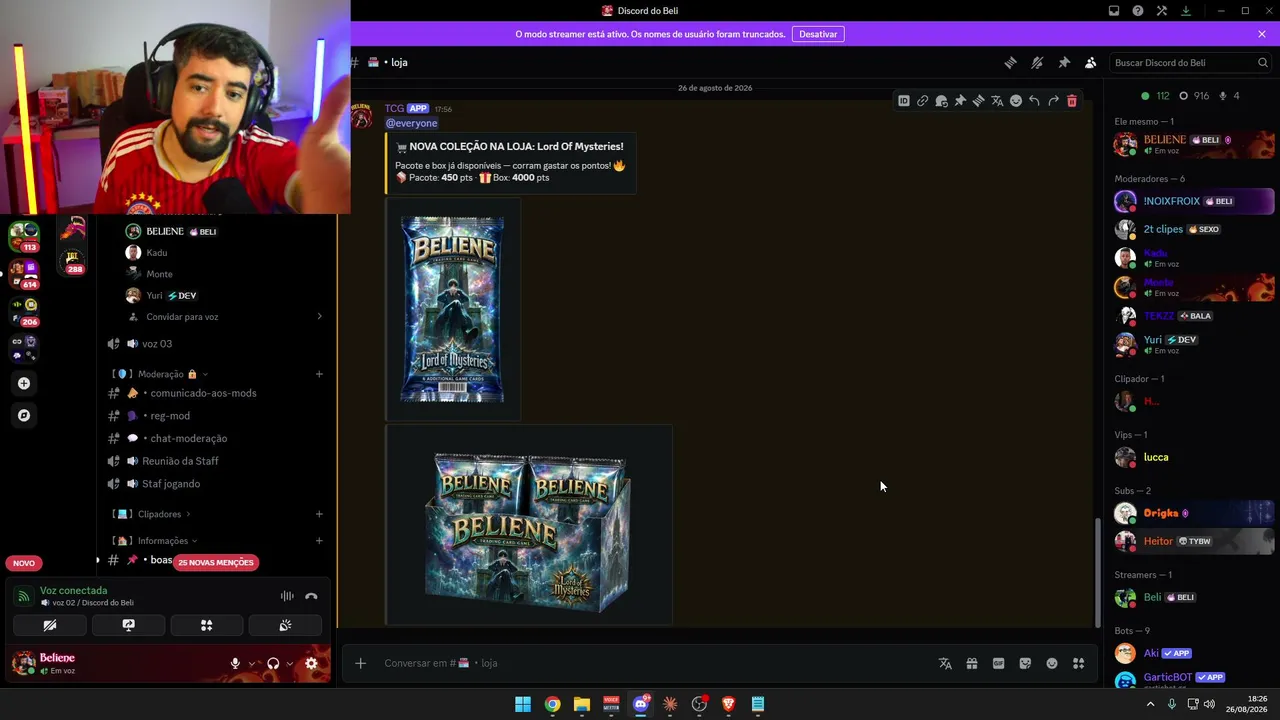This screenshot has height=720, width=1280.
Task: Translate the TCG message using hover toolbar
Action: click(x=997, y=101)
